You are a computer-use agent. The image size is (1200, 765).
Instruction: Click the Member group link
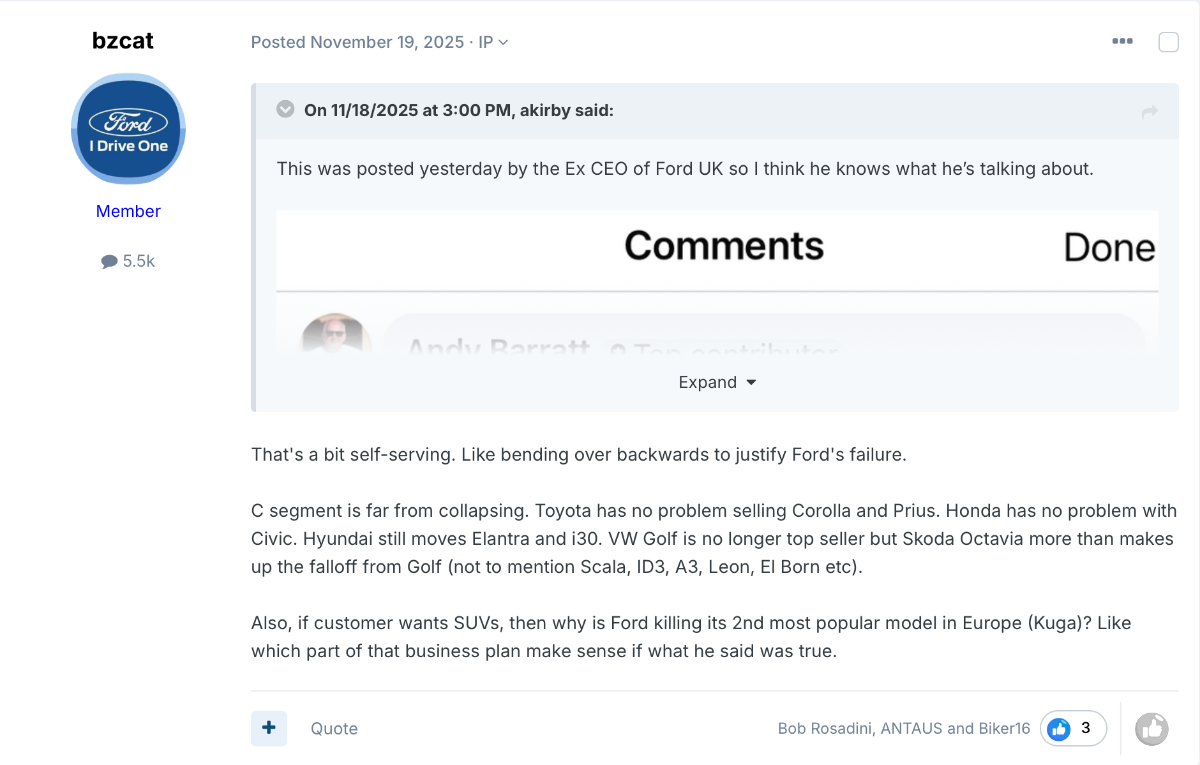(128, 211)
